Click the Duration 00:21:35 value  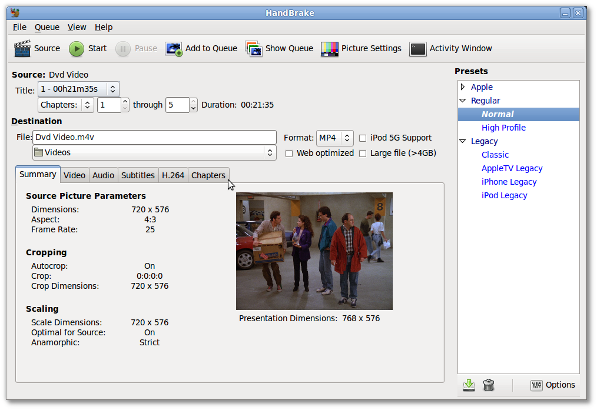(x=257, y=105)
